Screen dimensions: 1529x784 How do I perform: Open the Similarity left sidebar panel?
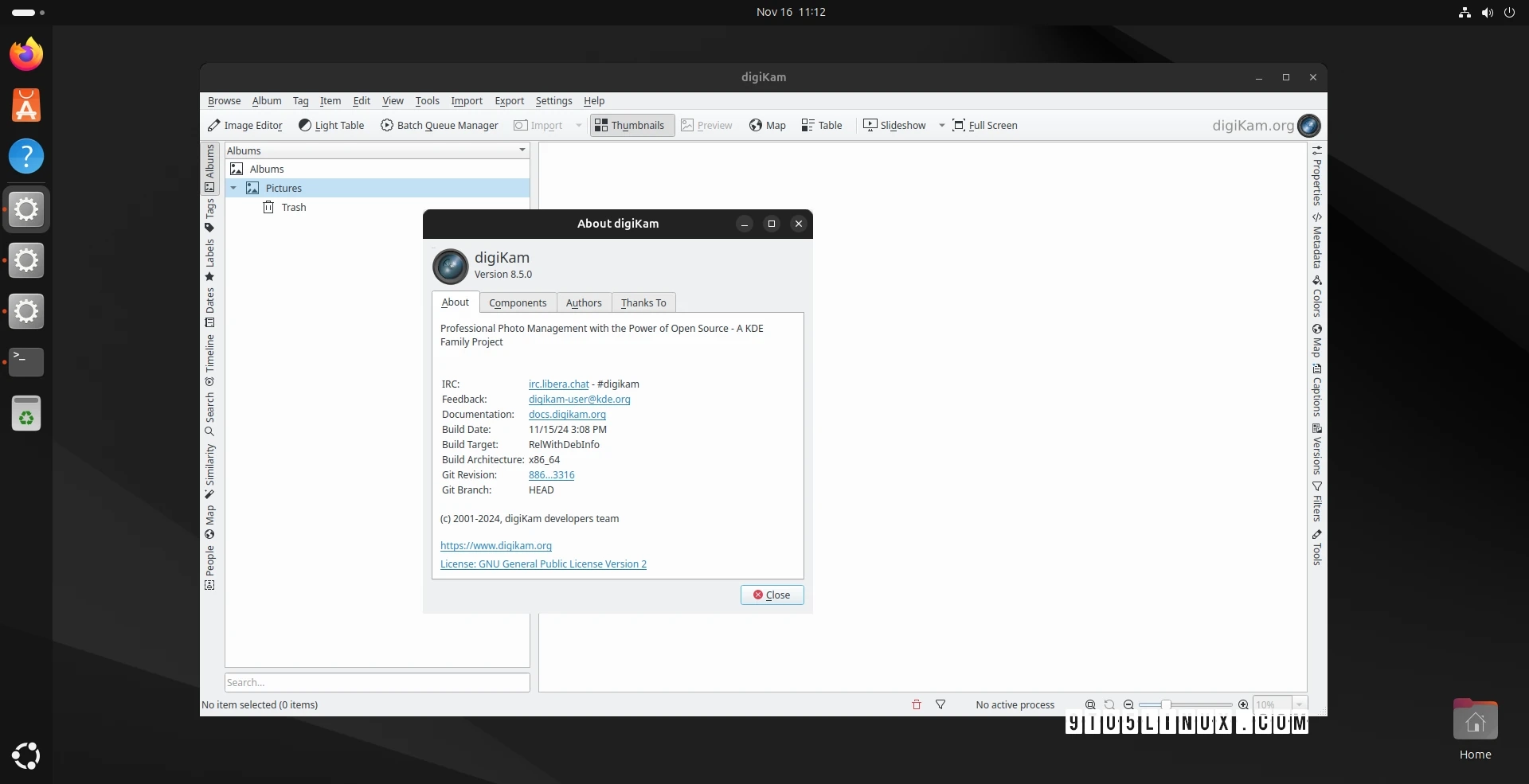coord(209,470)
